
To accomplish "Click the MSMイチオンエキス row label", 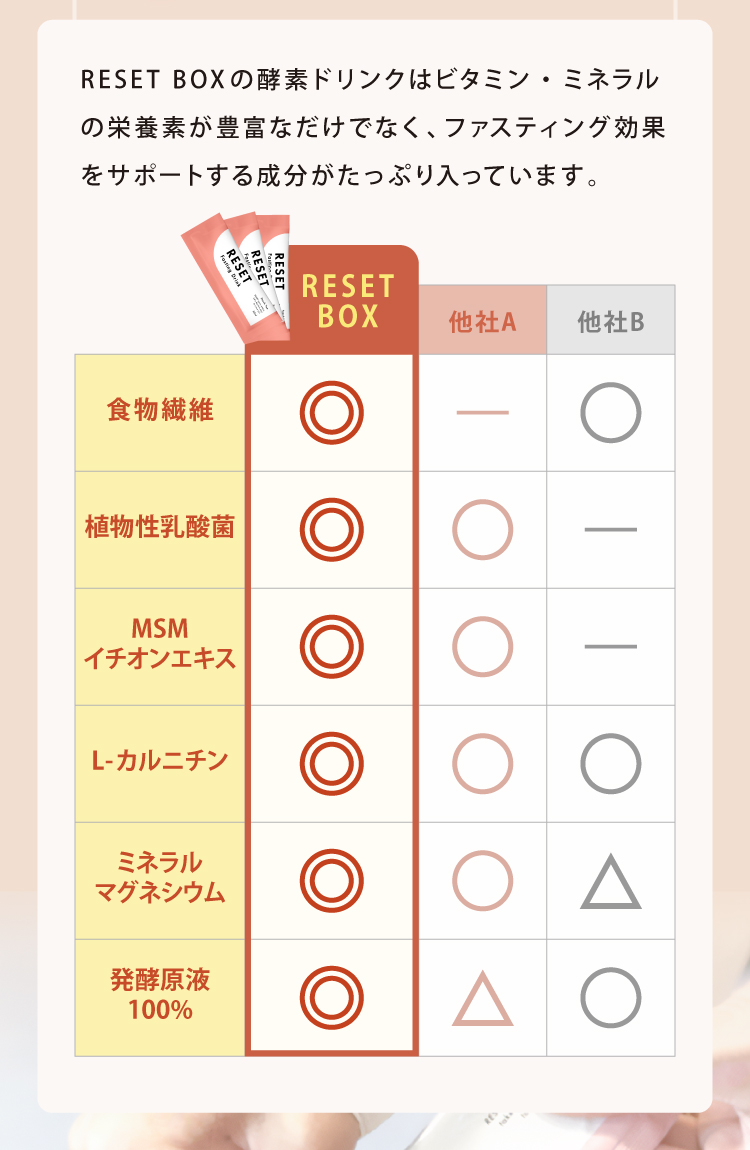I will 160,644.
